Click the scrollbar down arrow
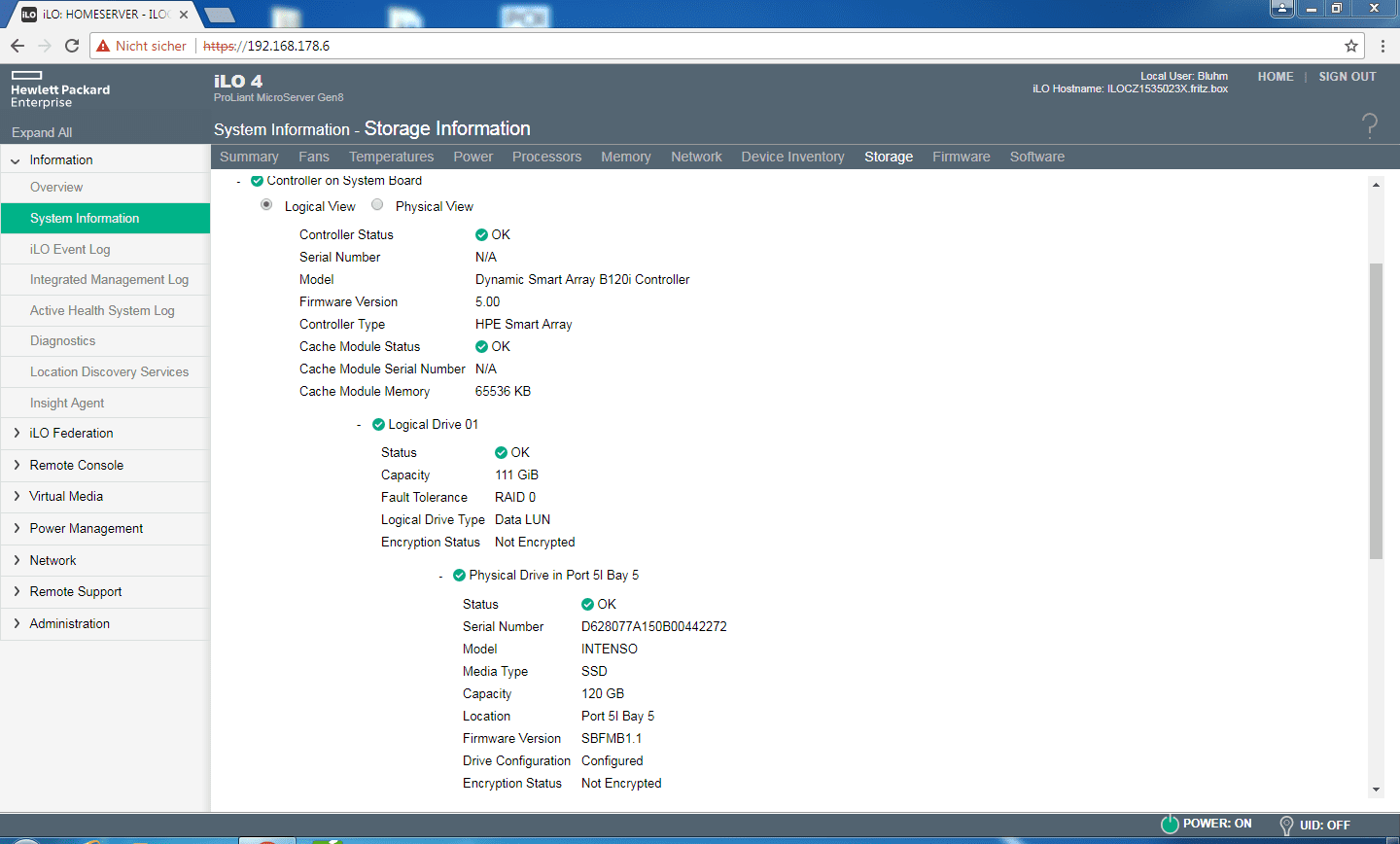Image resolution: width=1400 pixels, height=844 pixels. pos(1376,790)
